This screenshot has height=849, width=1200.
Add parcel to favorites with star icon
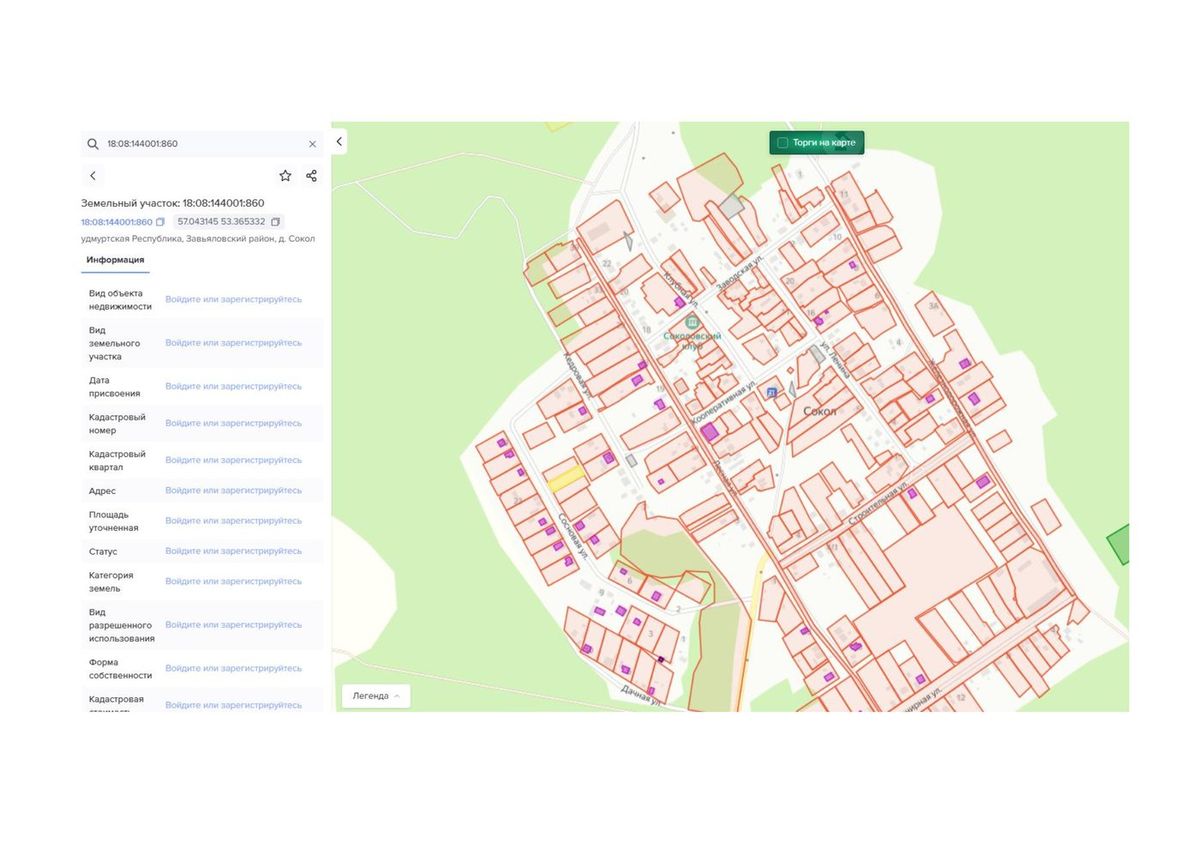point(285,176)
